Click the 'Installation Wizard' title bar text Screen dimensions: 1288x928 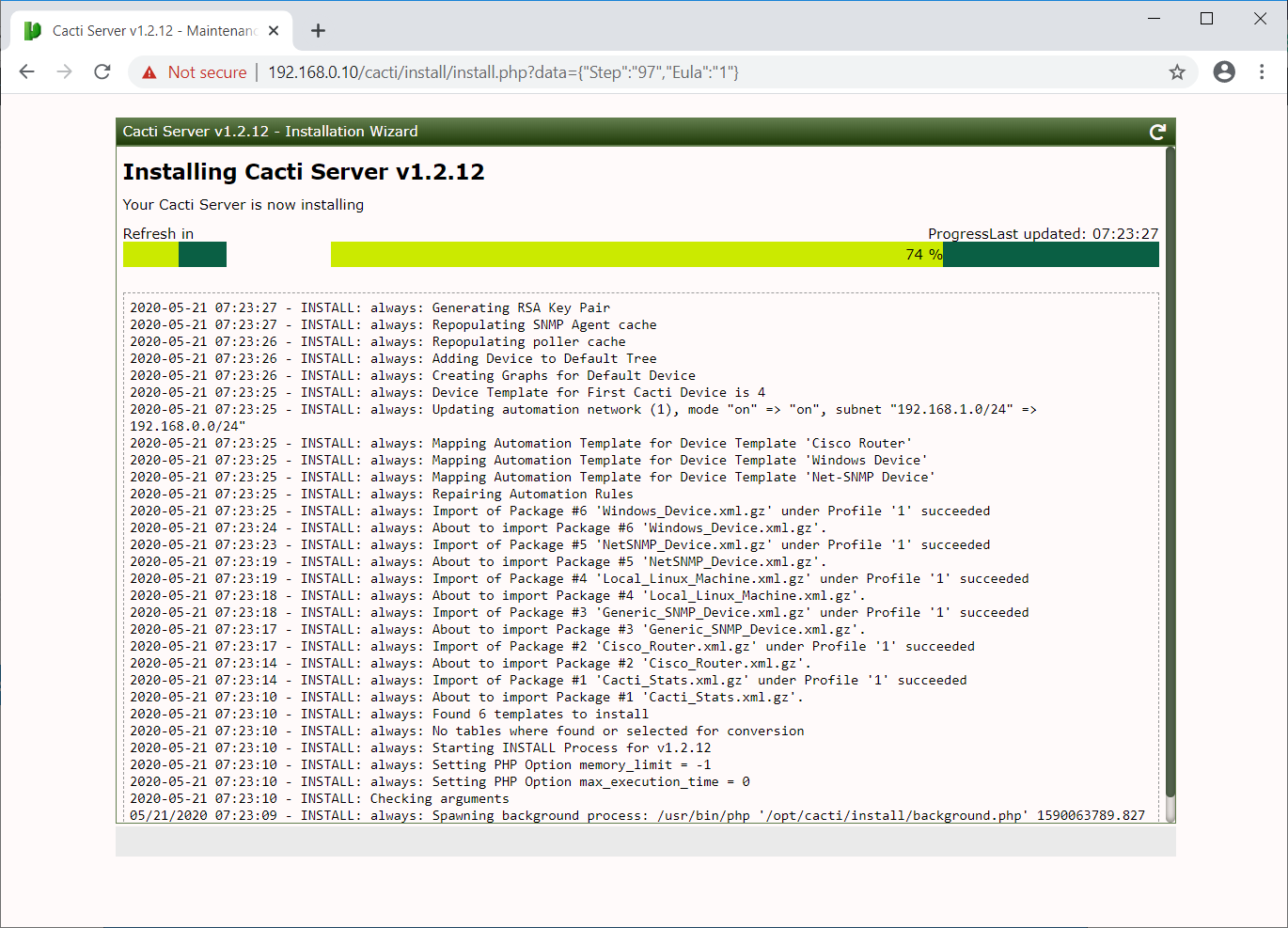[x=352, y=132]
